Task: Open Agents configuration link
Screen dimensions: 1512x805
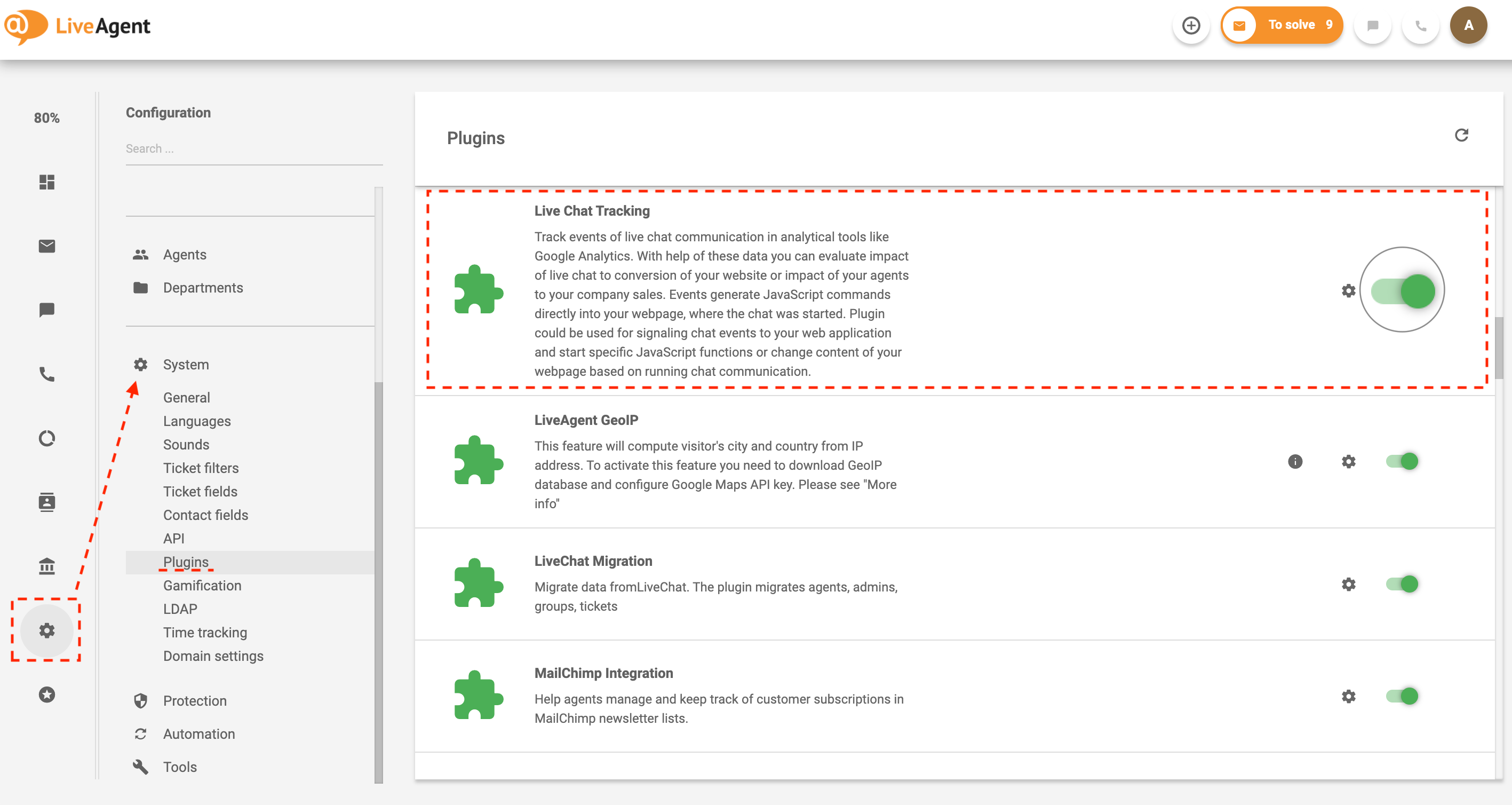Action: click(184, 255)
